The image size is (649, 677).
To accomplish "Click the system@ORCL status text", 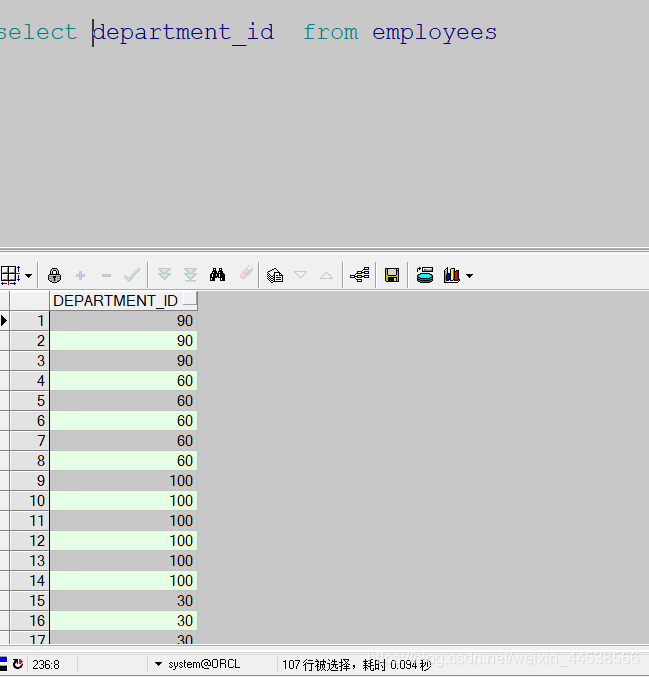I will pyautogui.click(x=204, y=664).
